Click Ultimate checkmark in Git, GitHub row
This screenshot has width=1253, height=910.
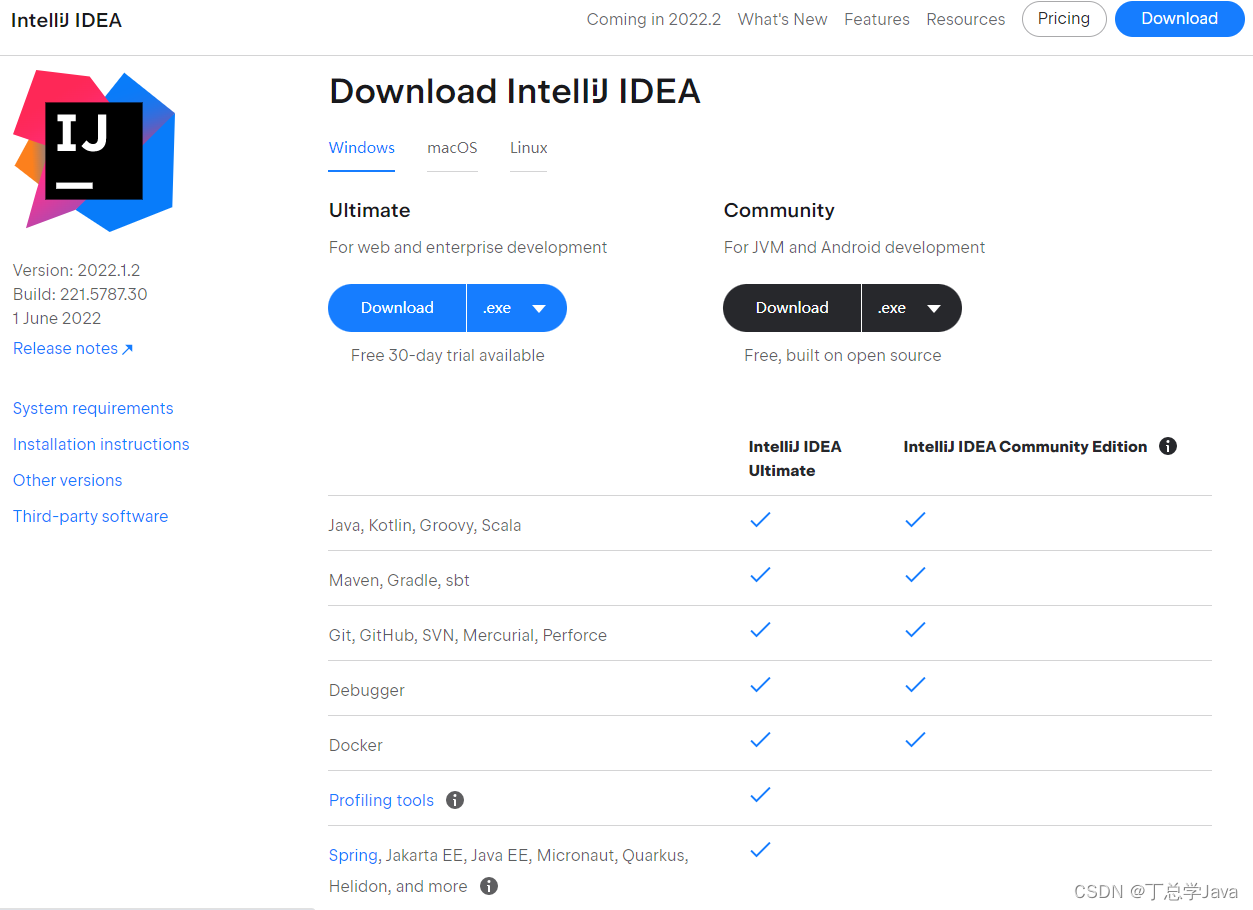pos(761,630)
